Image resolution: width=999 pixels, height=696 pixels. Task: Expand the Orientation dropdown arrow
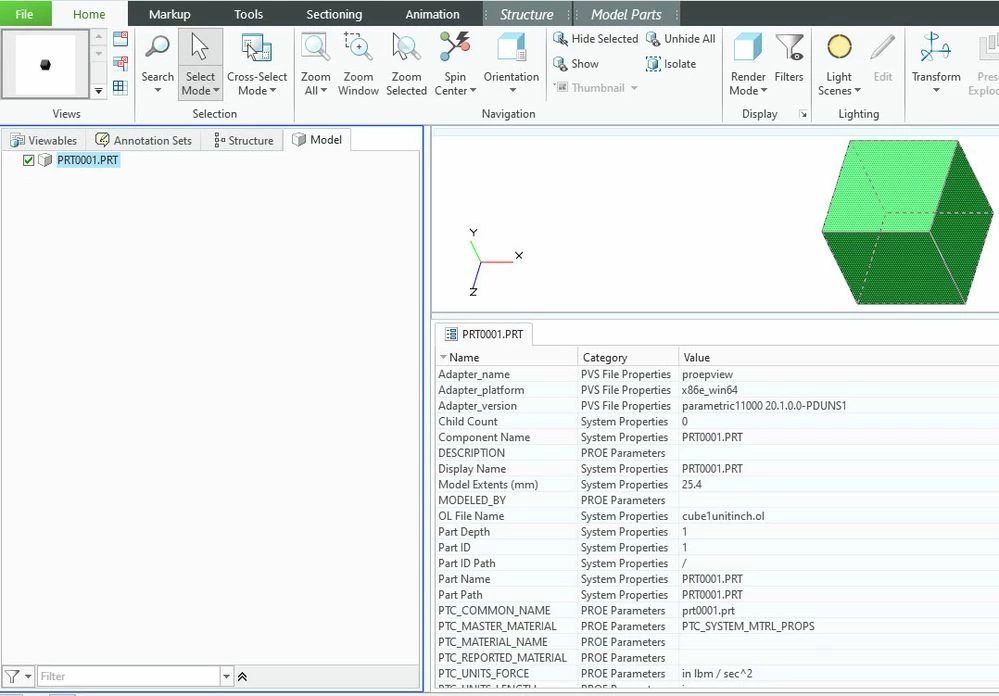click(512, 91)
